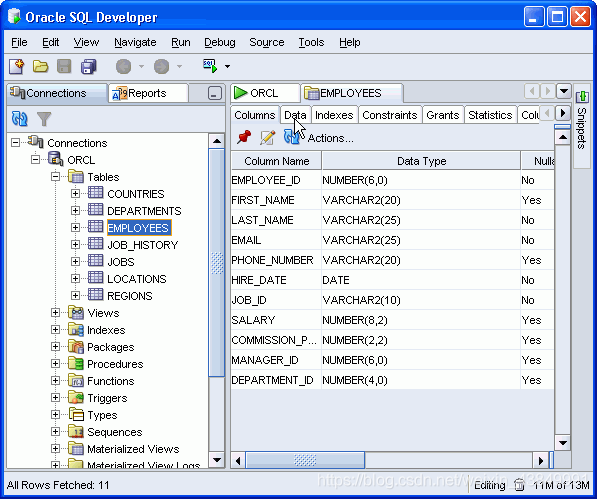
Task: Expand the Sequences folder
Action: [x=56, y=432]
